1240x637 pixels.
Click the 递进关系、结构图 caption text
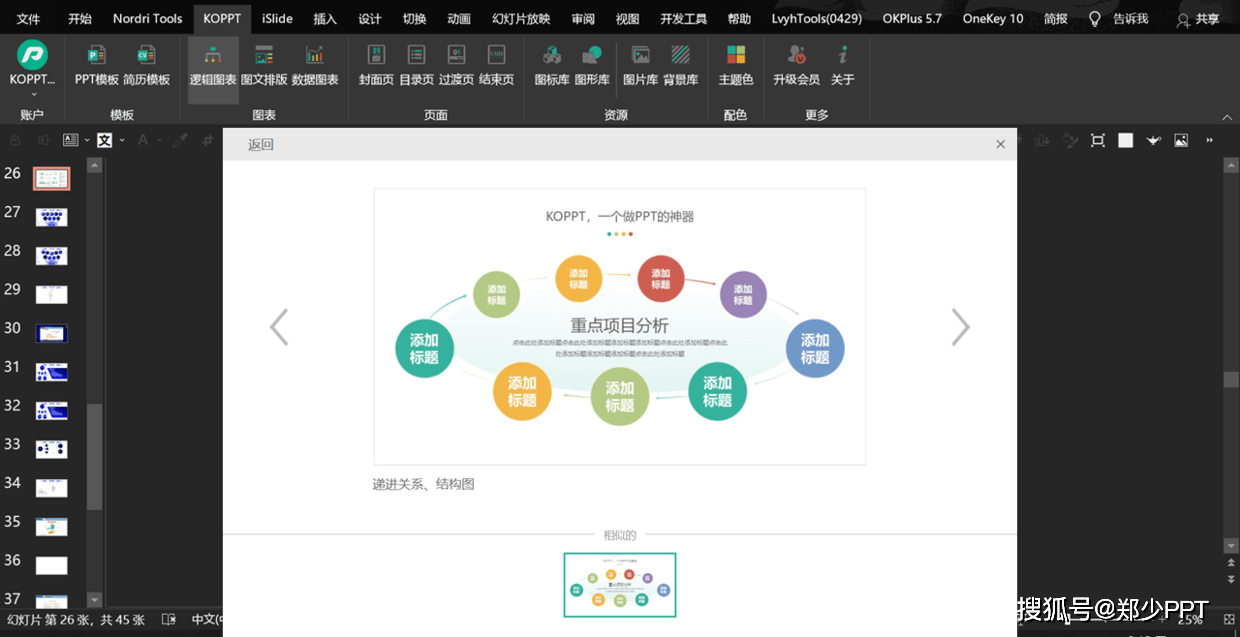(x=424, y=484)
